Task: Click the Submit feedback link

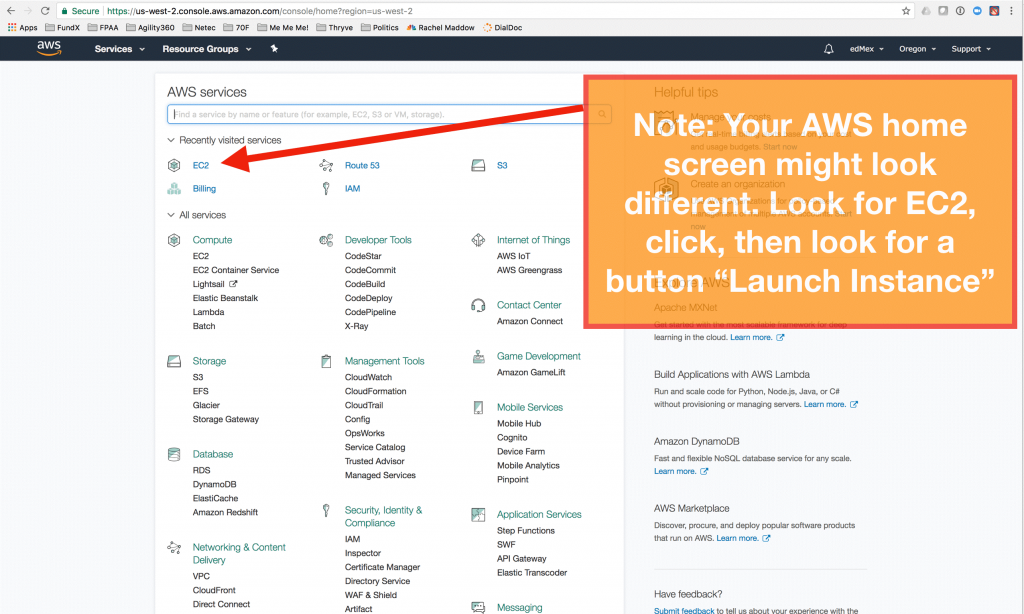Action: click(x=684, y=611)
